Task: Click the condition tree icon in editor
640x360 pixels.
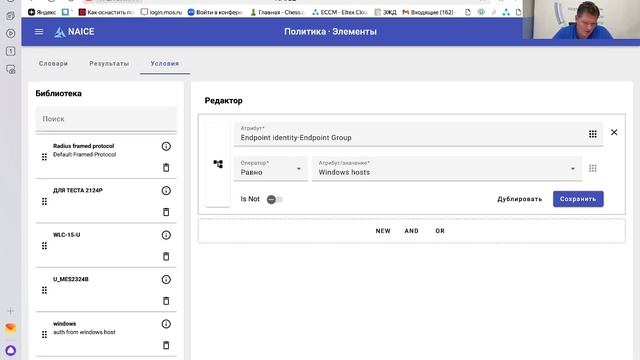Action: pos(218,164)
